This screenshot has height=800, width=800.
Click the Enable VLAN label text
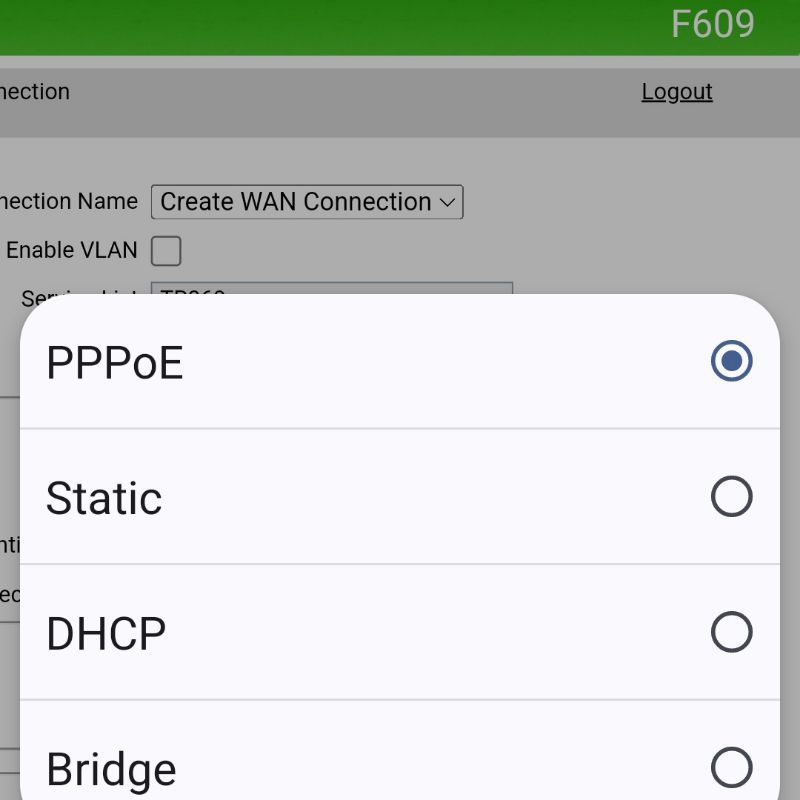[72, 250]
